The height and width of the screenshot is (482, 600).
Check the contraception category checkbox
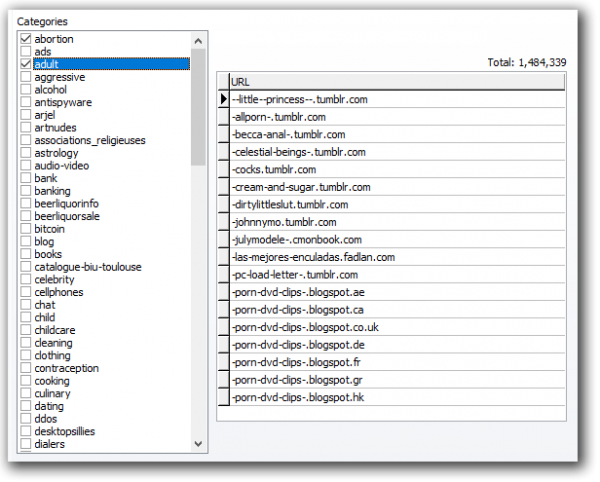tap(26, 368)
